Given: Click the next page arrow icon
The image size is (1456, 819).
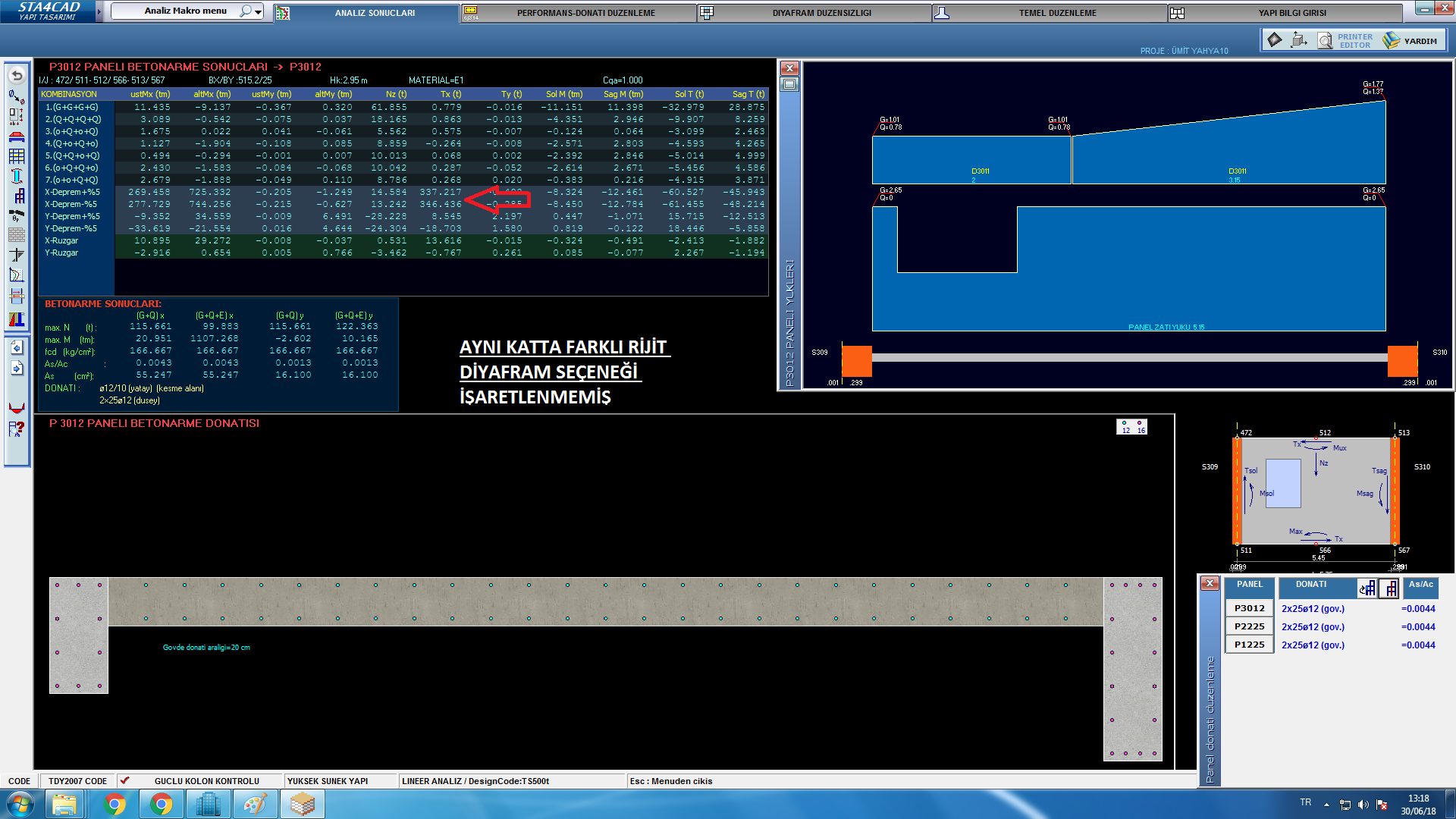Looking at the screenshot, I should [17, 368].
